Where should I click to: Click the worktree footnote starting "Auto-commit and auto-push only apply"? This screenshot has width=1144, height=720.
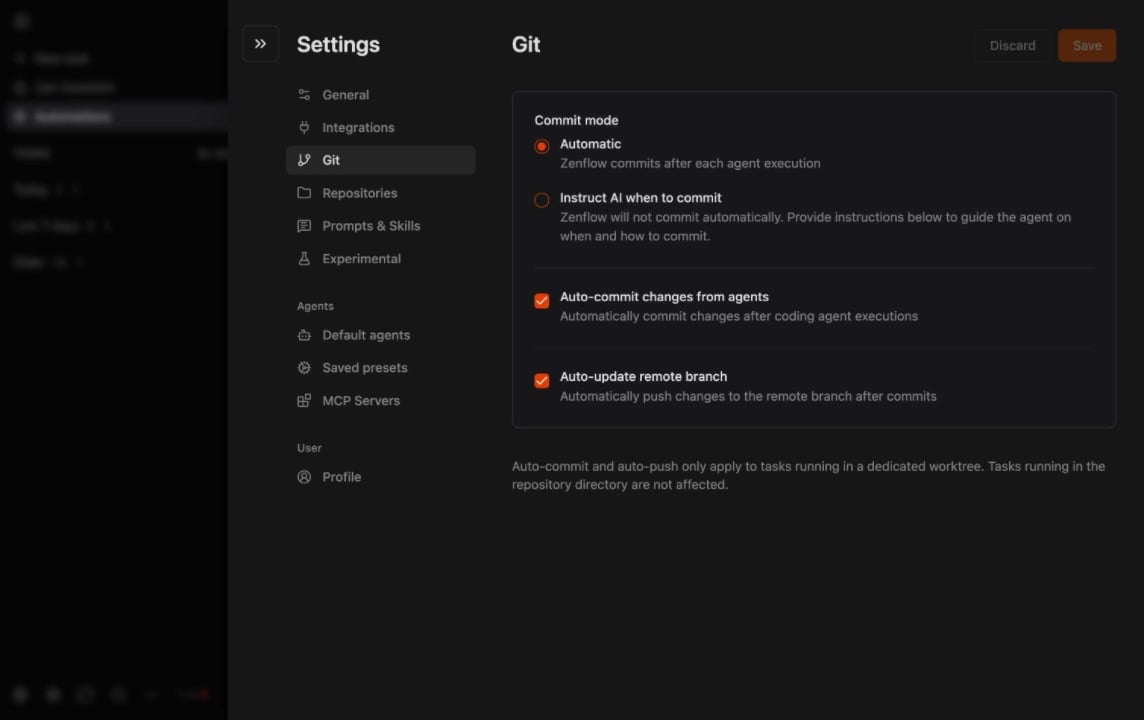pos(808,475)
